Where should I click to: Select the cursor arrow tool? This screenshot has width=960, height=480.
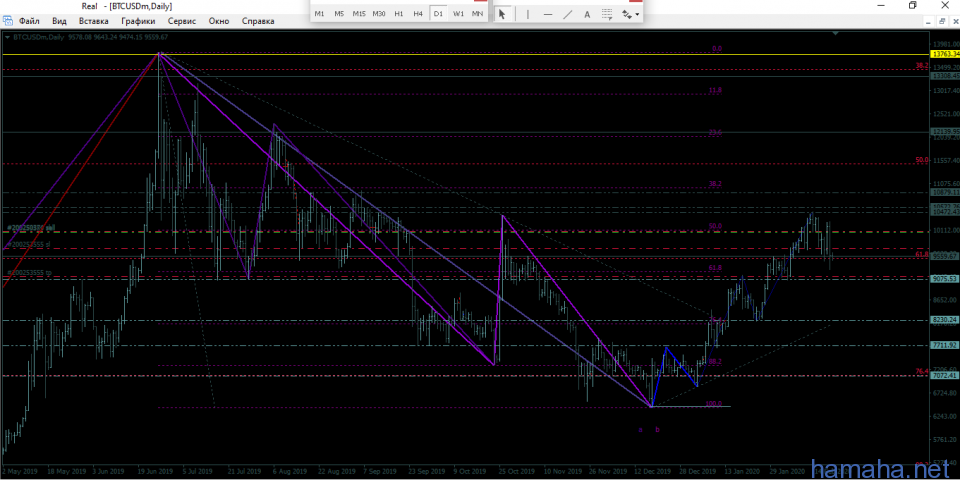pyautogui.click(x=502, y=13)
